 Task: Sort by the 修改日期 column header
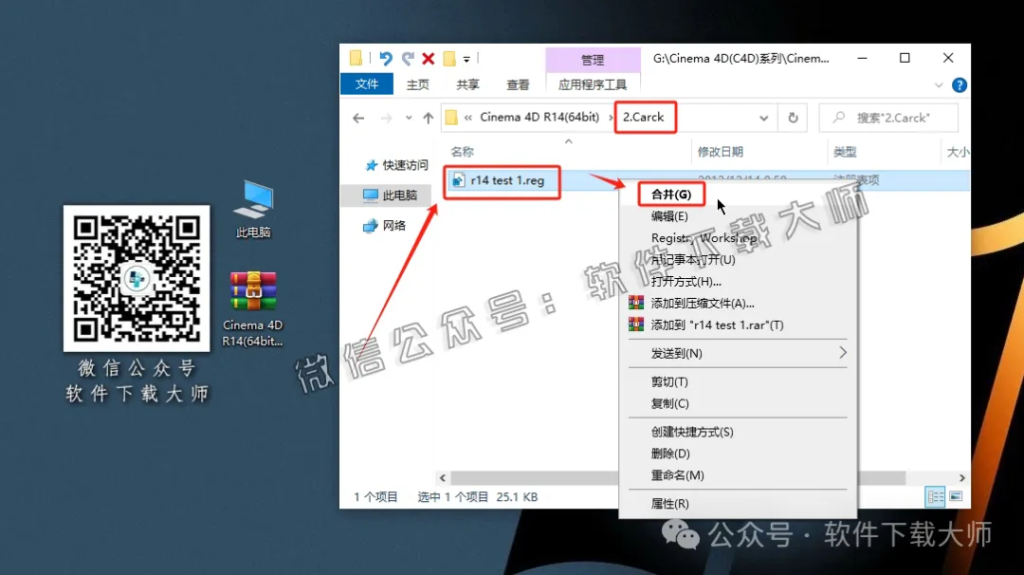pyautogui.click(x=720, y=152)
